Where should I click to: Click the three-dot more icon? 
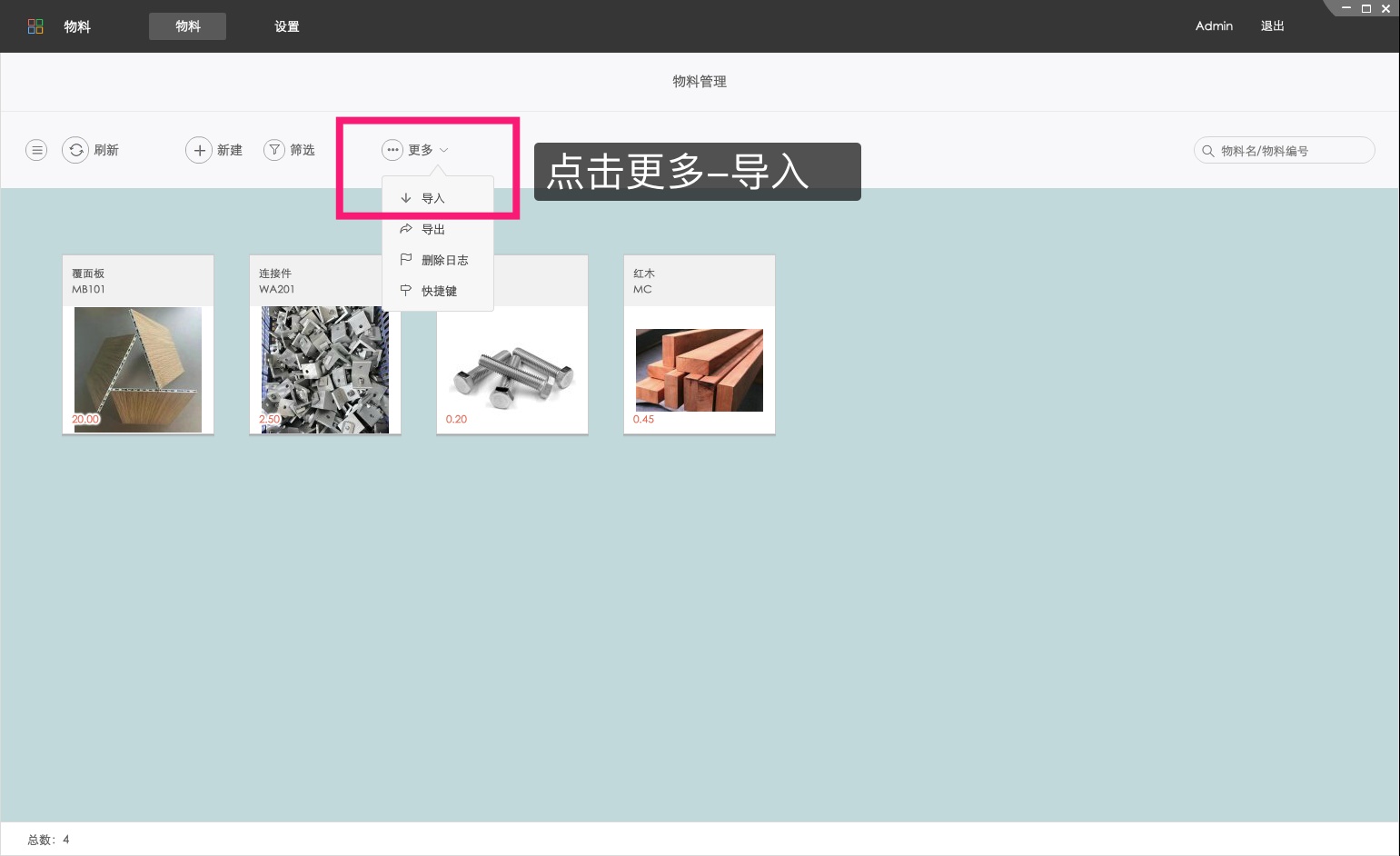coord(392,150)
